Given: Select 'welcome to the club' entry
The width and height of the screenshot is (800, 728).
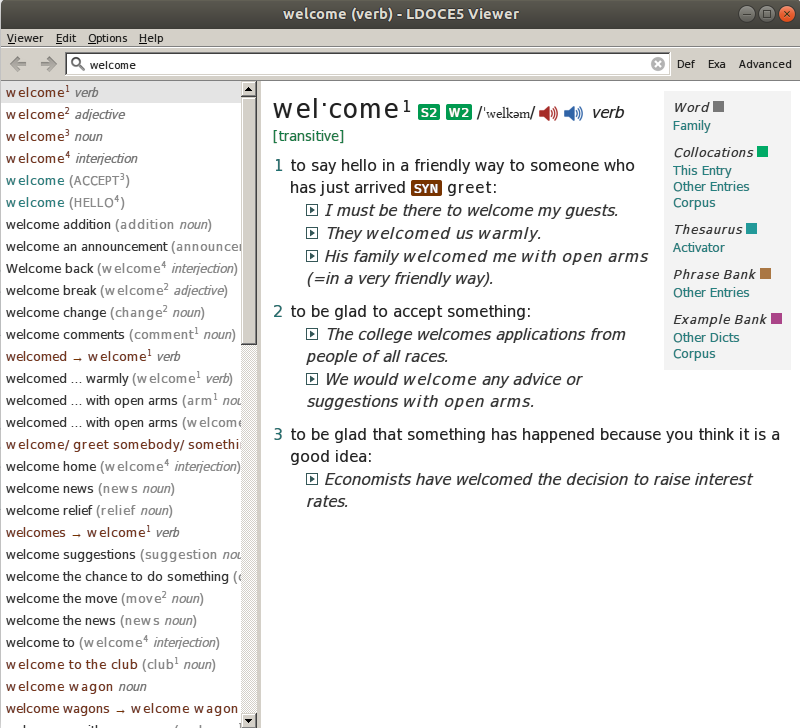Looking at the screenshot, I should pyautogui.click(x=121, y=664).
